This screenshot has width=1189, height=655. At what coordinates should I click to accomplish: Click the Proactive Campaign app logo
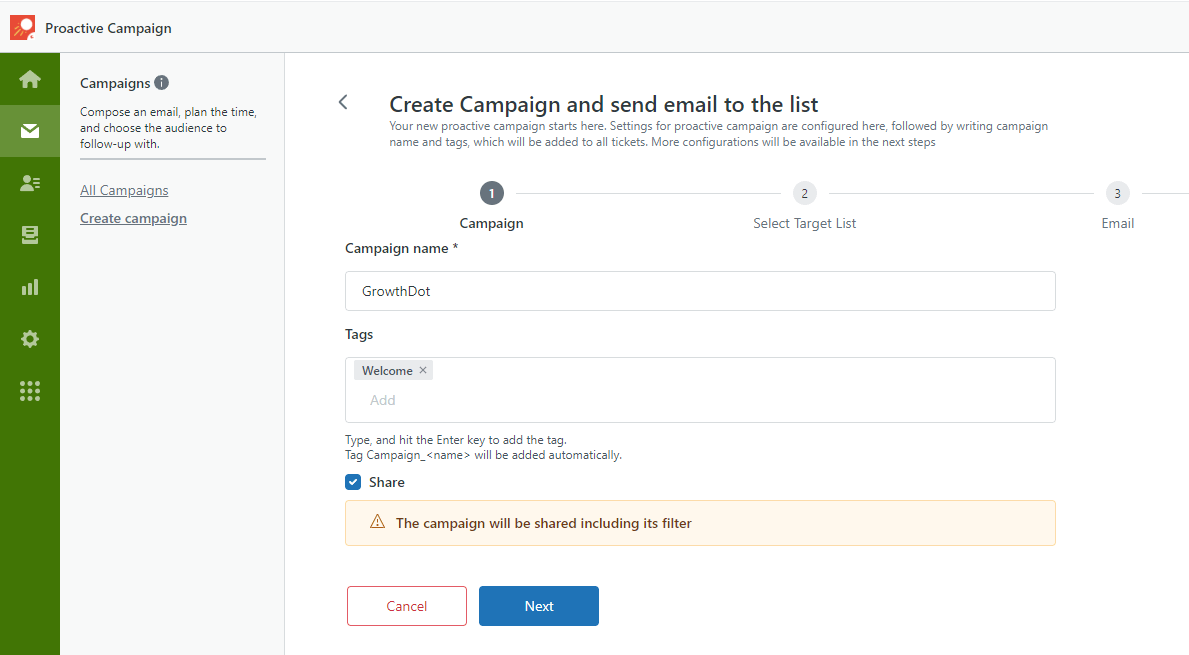pyautogui.click(x=23, y=28)
